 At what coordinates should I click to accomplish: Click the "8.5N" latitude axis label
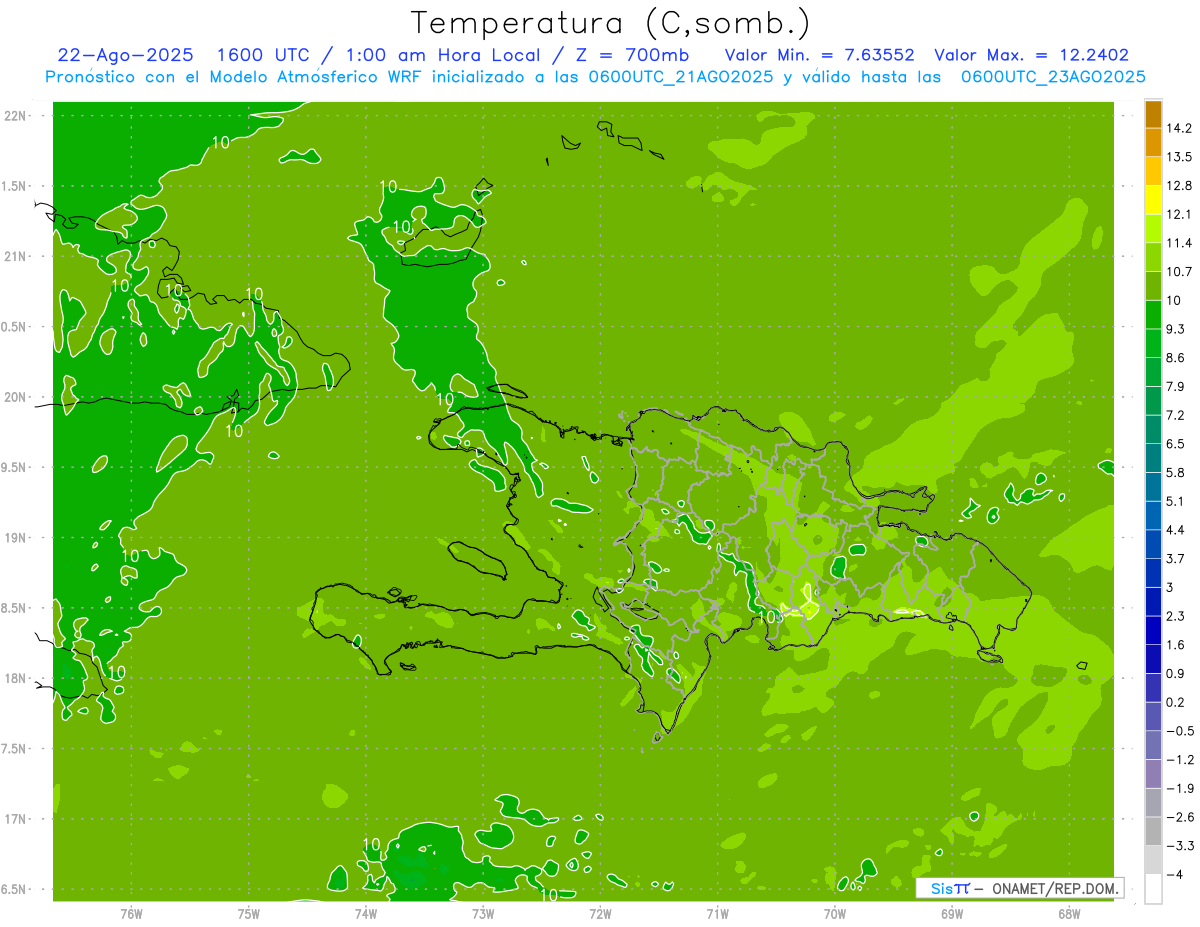click(x=14, y=608)
